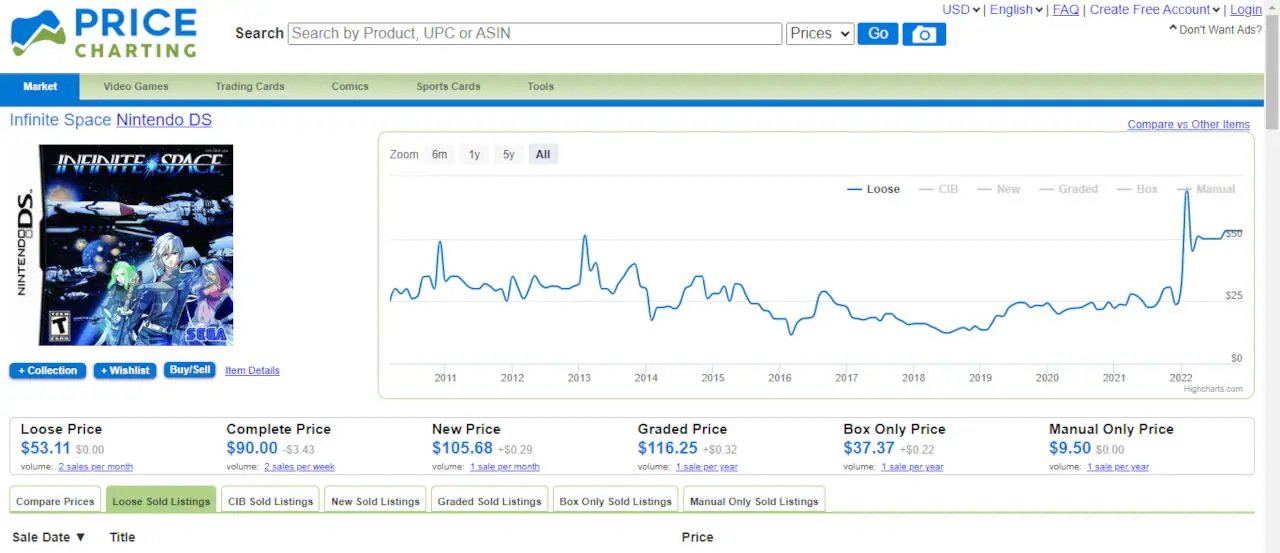Open the Prices search type dropdown
The image size is (1280, 553).
820,34
